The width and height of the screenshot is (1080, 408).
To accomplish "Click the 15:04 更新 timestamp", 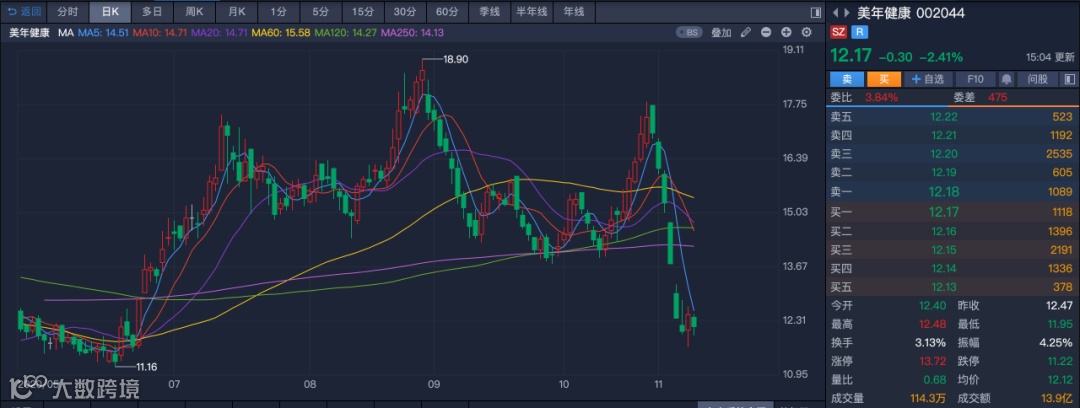I will 1050,58.
